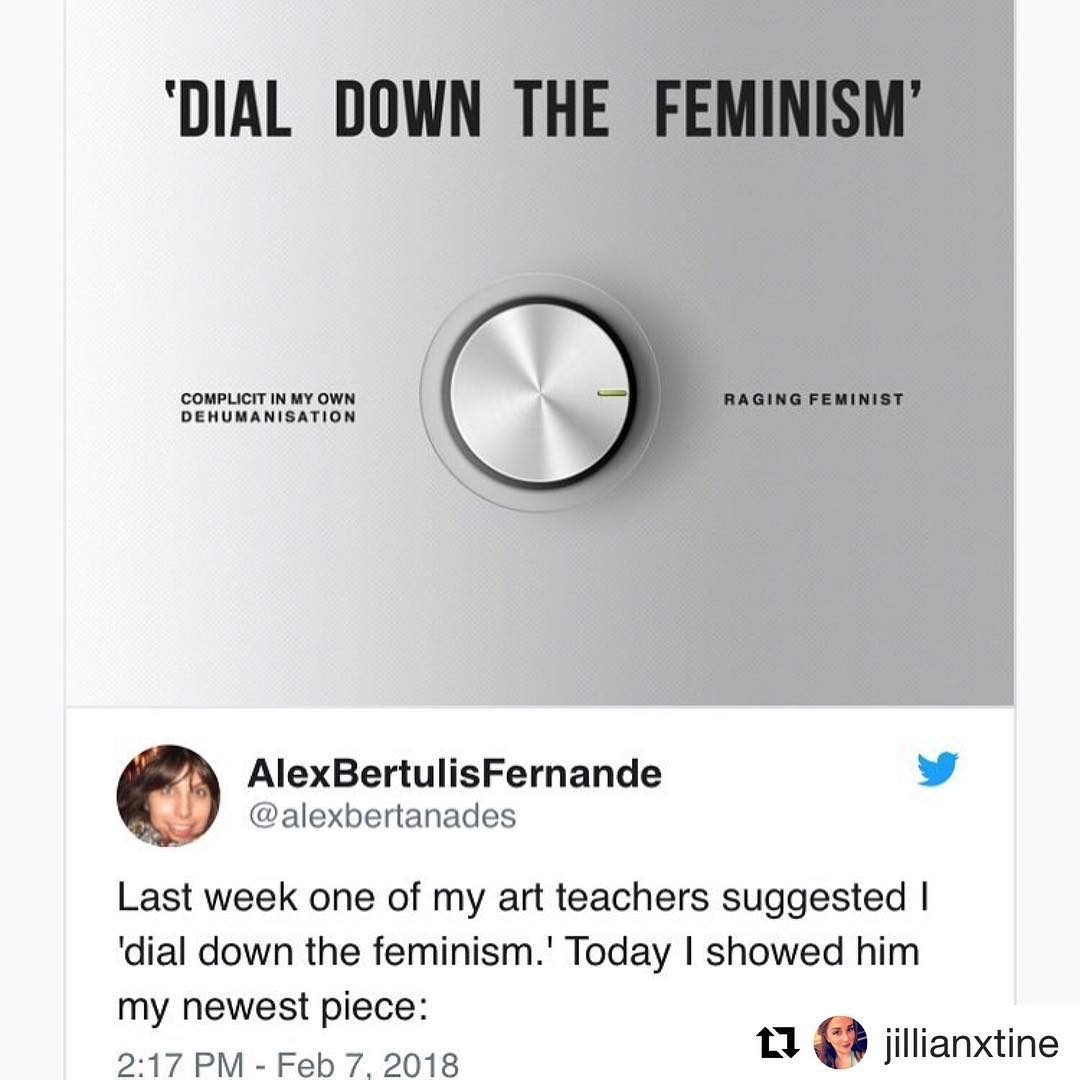Click the Feb 7, 2018 date

368,1064
